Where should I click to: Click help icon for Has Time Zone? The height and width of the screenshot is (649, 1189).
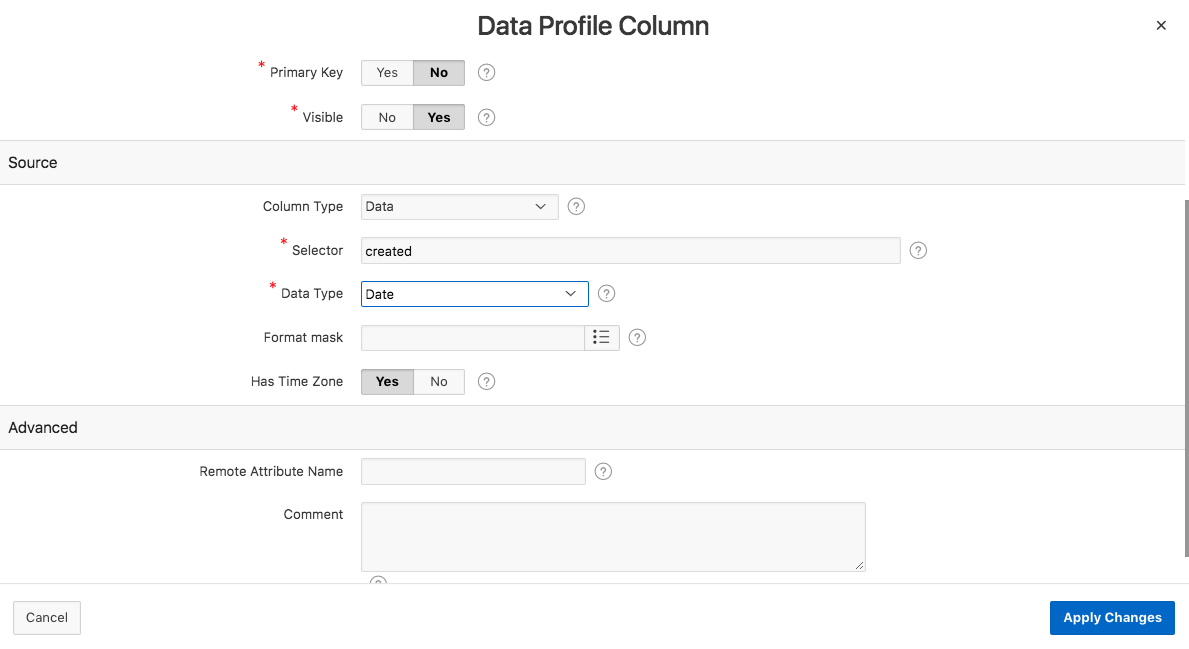pyautogui.click(x=487, y=382)
